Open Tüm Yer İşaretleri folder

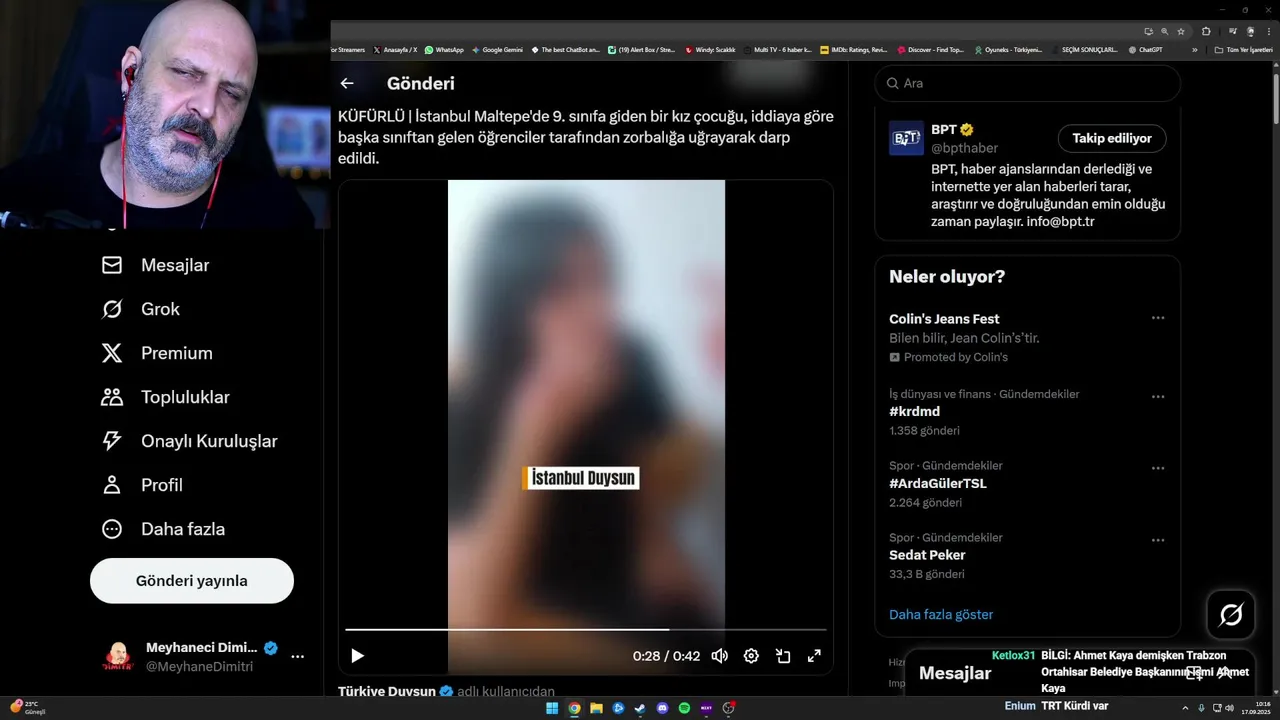1244,49
